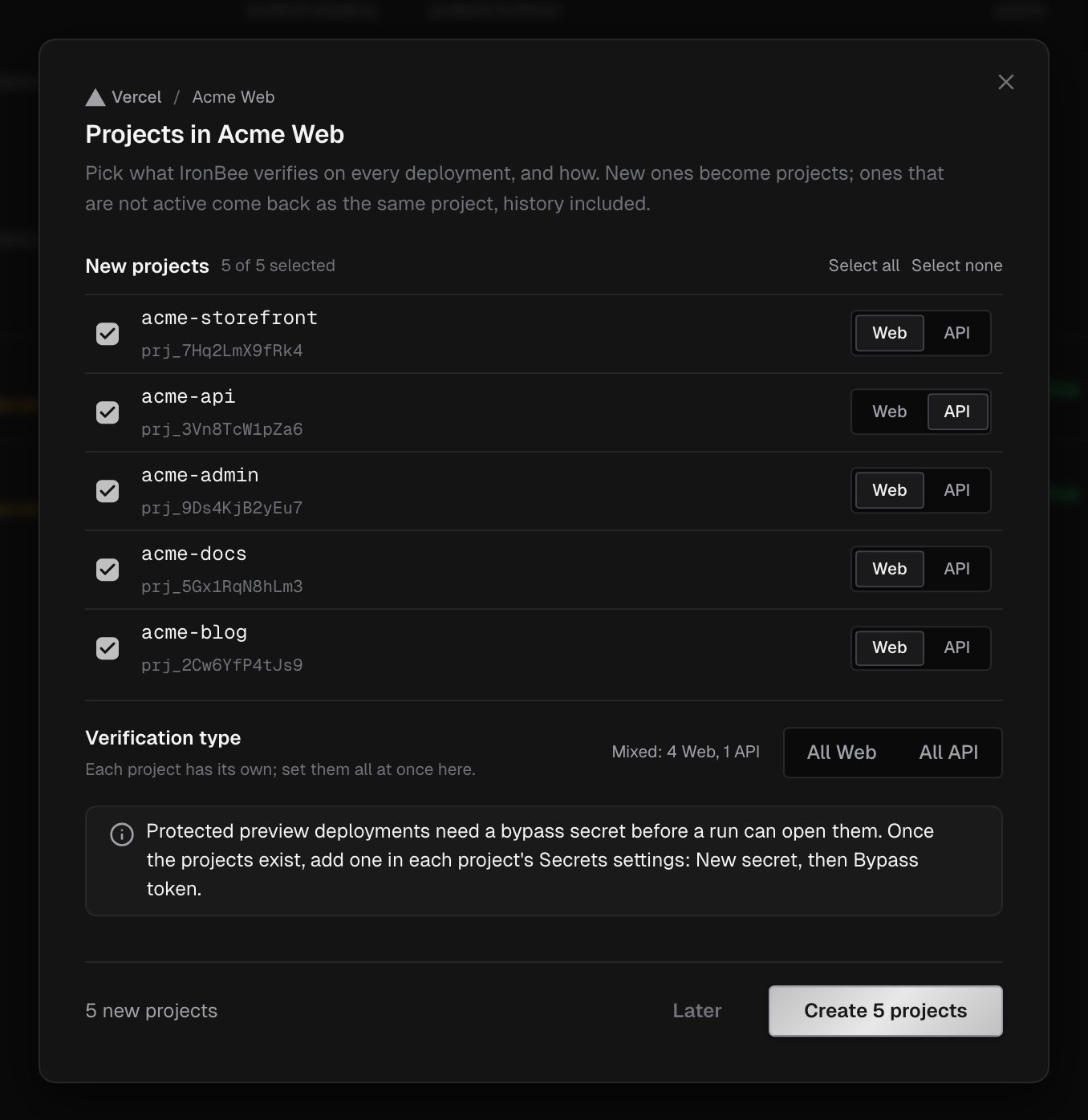This screenshot has width=1088, height=1120.
Task: Click the '5 new projects' footer text
Action: [152, 1011]
